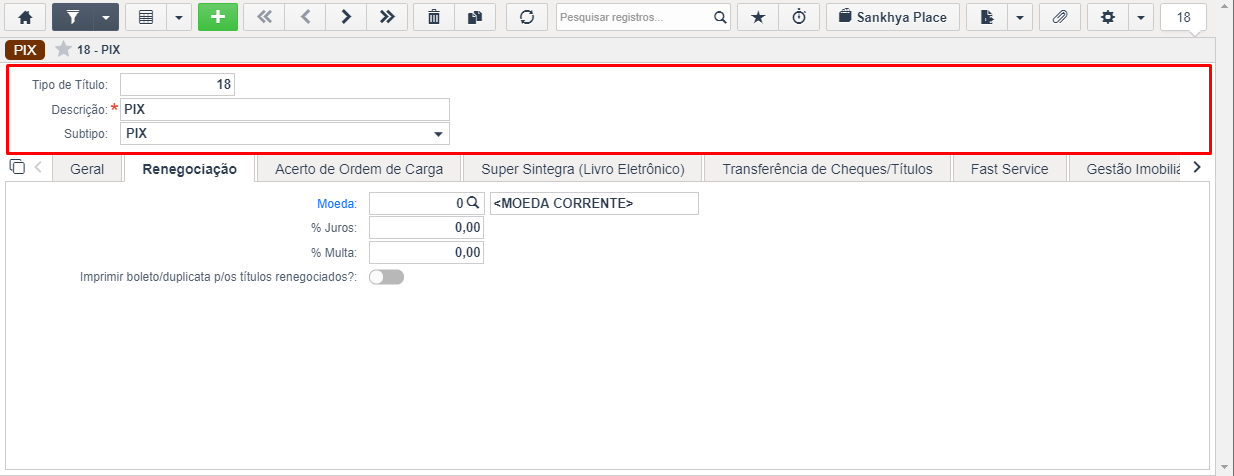Image resolution: width=1234 pixels, height=476 pixels.
Task: Click the brown PIX tag
Action: [x=25, y=49]
